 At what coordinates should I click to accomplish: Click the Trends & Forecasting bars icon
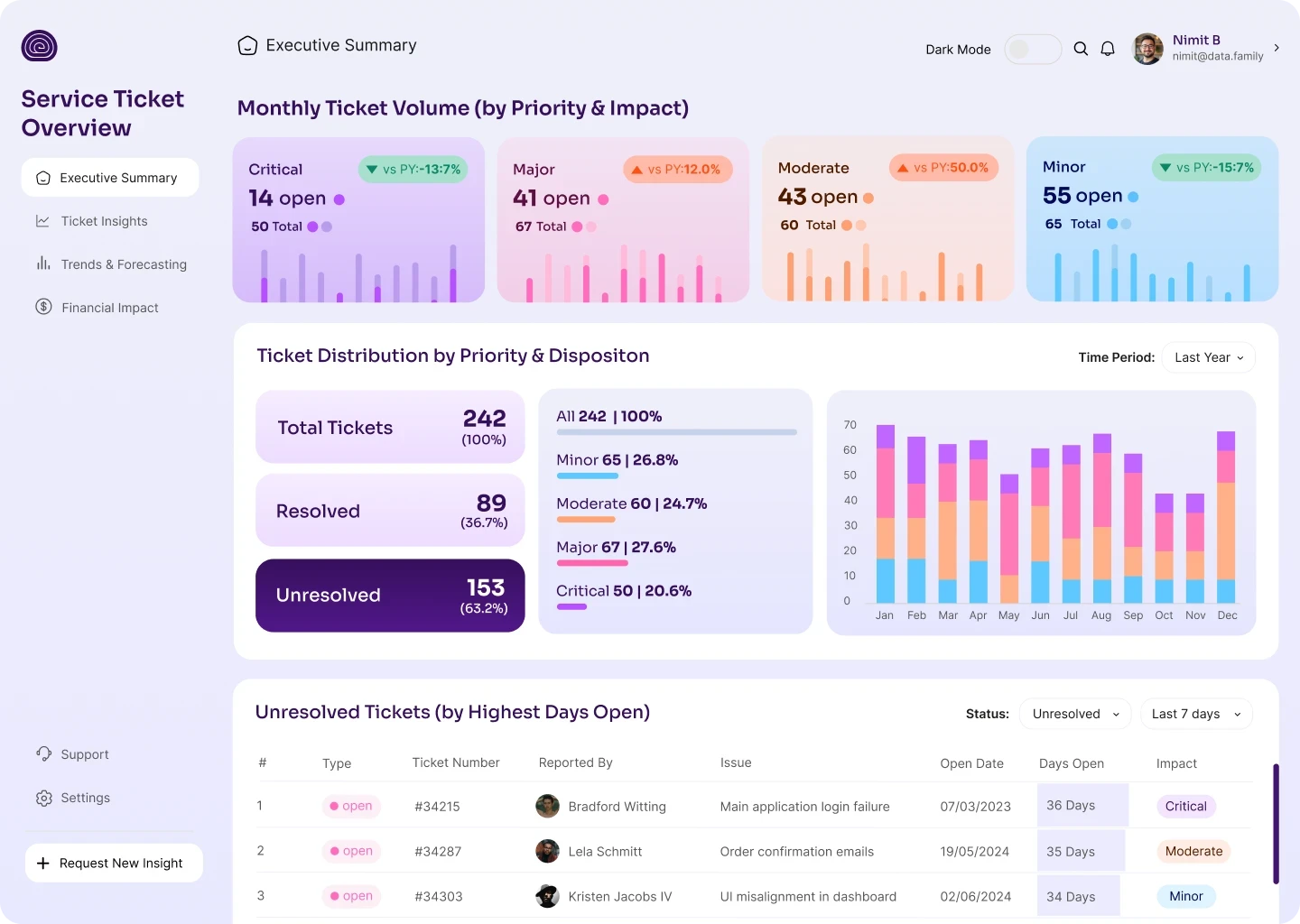tap(42, 263)
